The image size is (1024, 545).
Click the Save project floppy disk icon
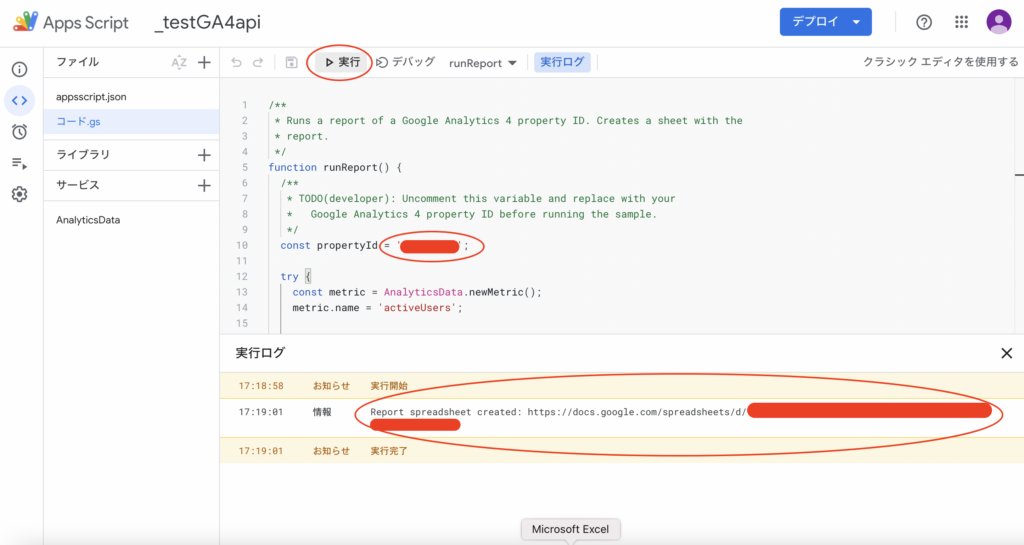[x=291, y=62]
